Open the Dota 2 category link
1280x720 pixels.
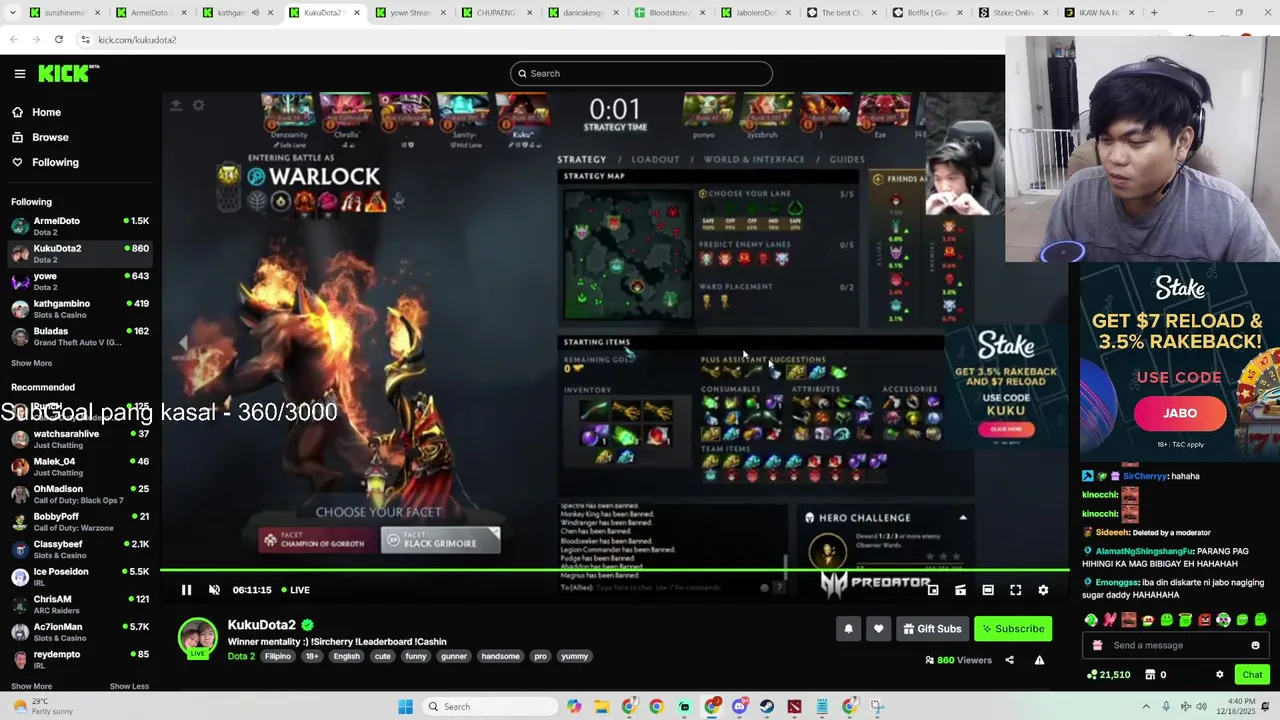(x=241, y=656)
